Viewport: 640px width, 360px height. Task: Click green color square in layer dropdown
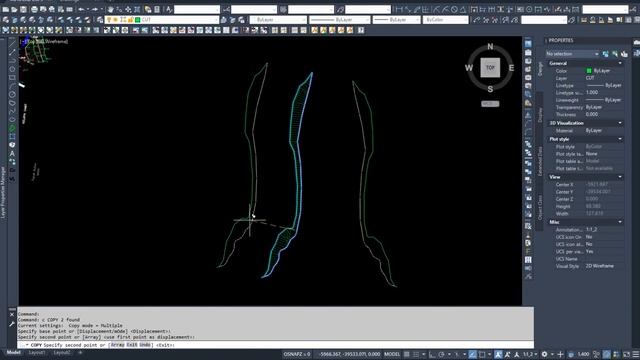138,19
